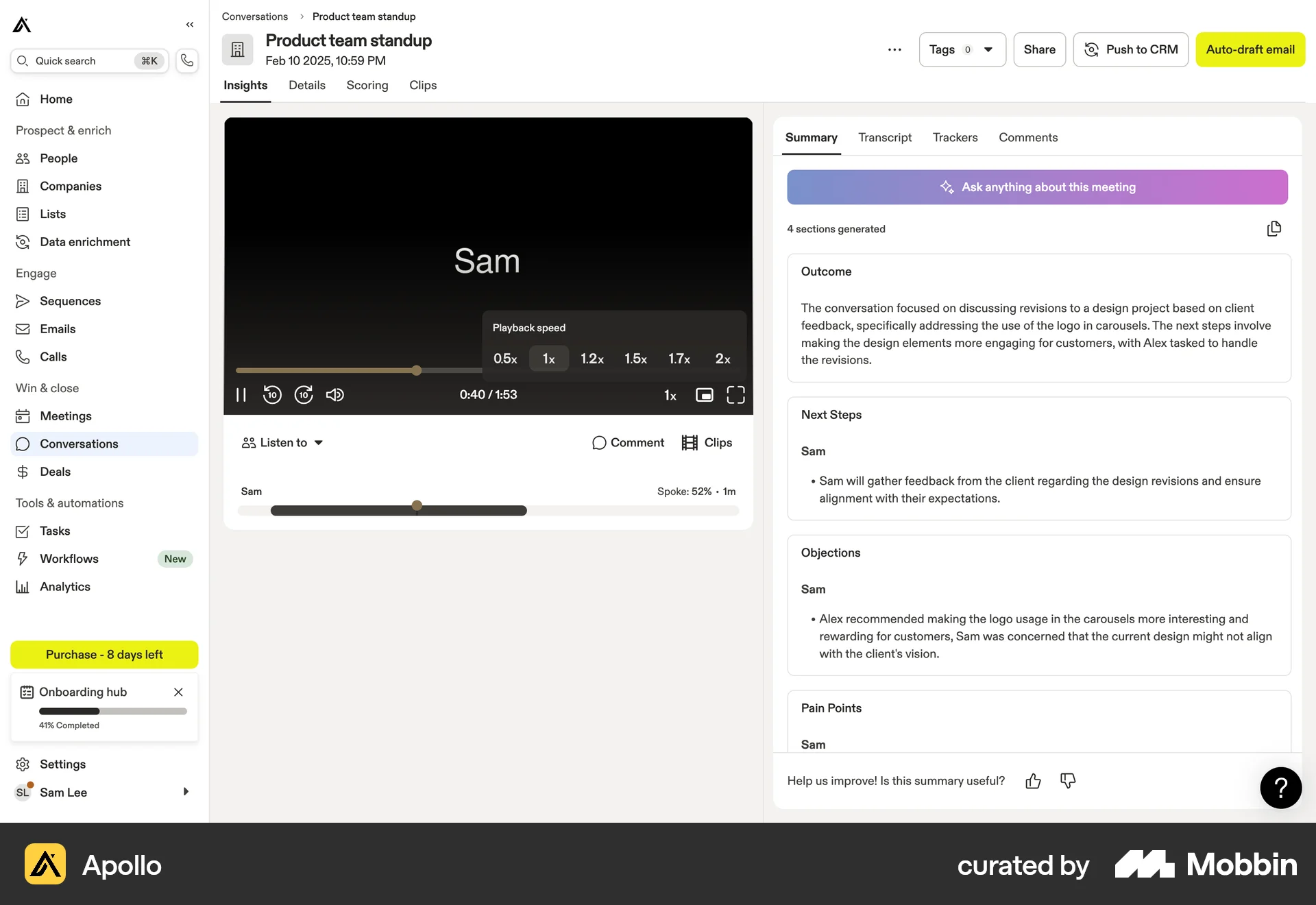Open the Scoring tab

click(367, 85)
